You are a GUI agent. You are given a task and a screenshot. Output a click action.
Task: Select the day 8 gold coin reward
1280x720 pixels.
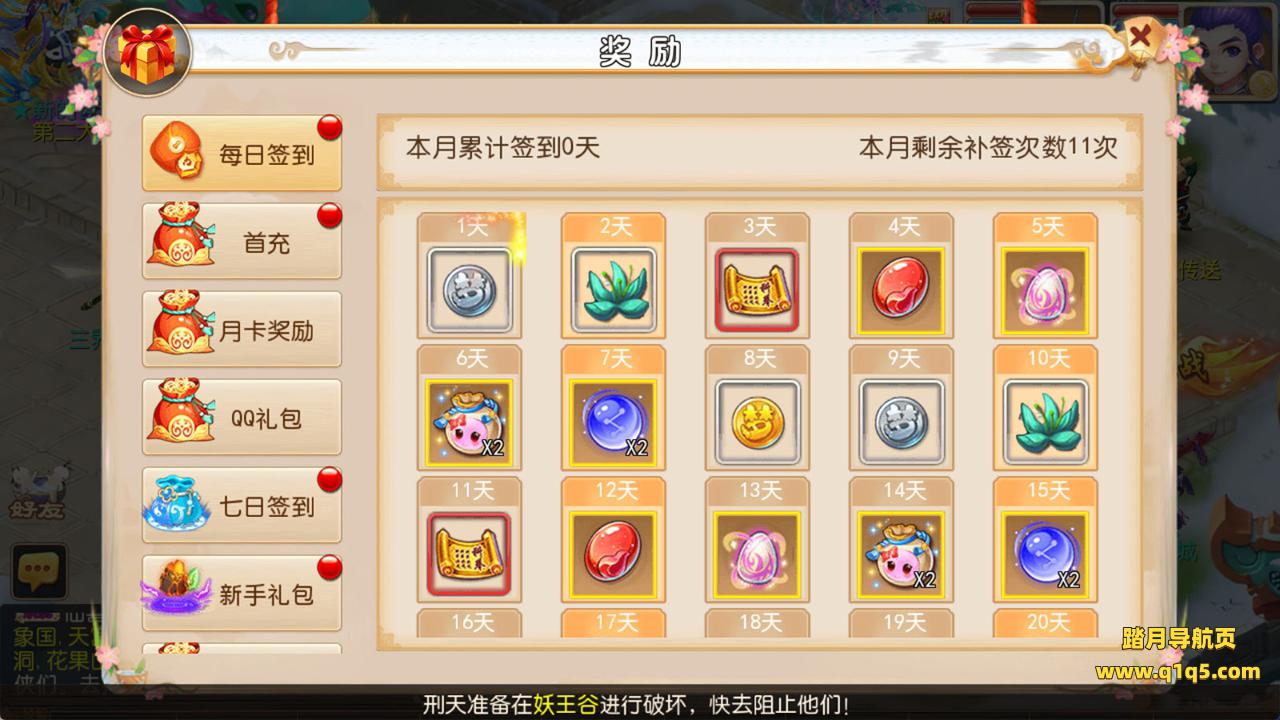click(x=757, y=422)
